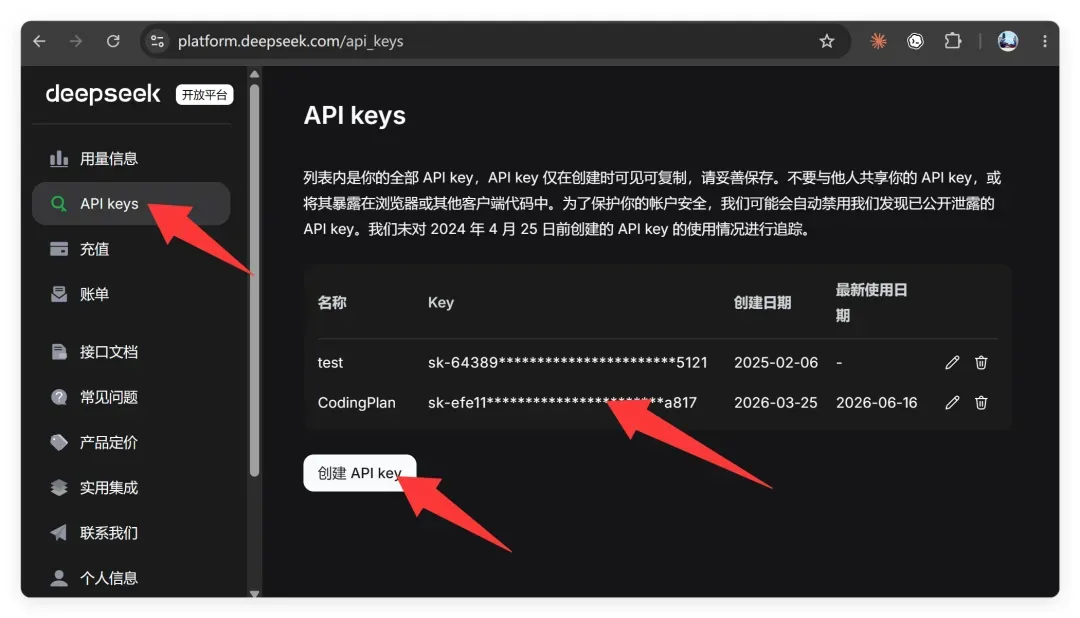Open 实用集成 in the sidebar
The height and width of the screenshot is (618, 1080).
point(131,488)
